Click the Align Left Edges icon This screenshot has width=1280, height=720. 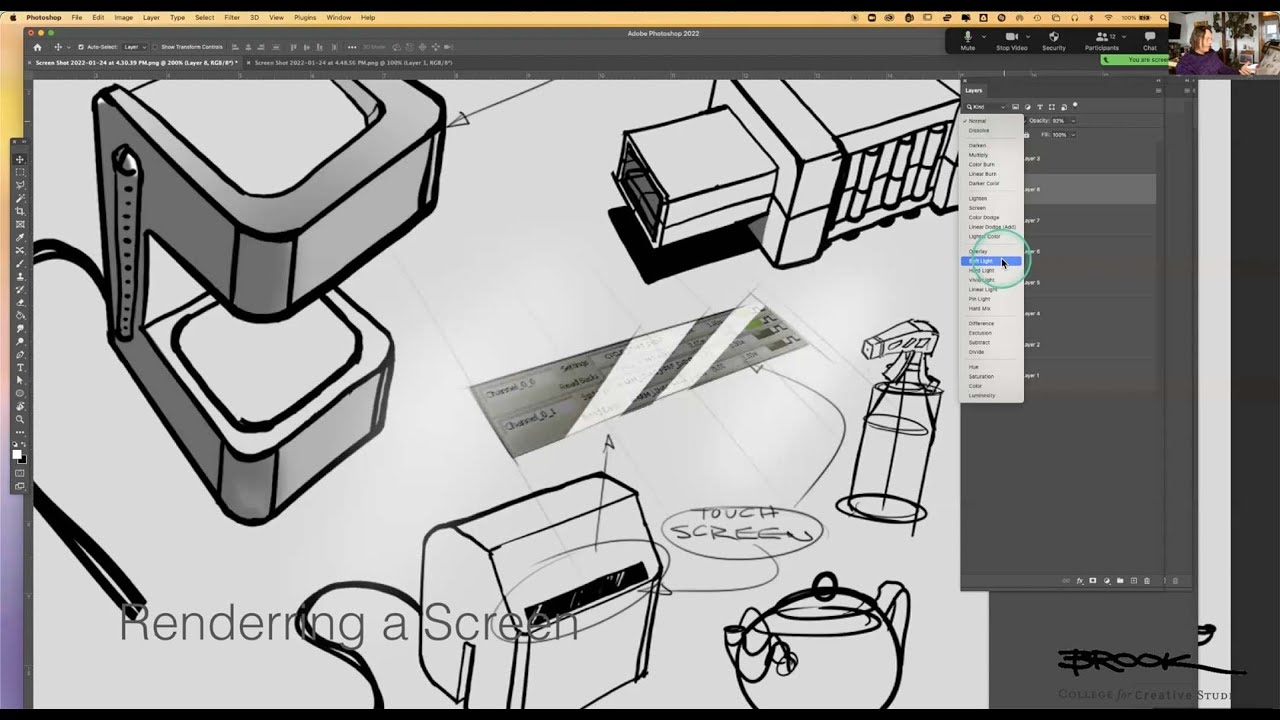(x=235, y=47)
